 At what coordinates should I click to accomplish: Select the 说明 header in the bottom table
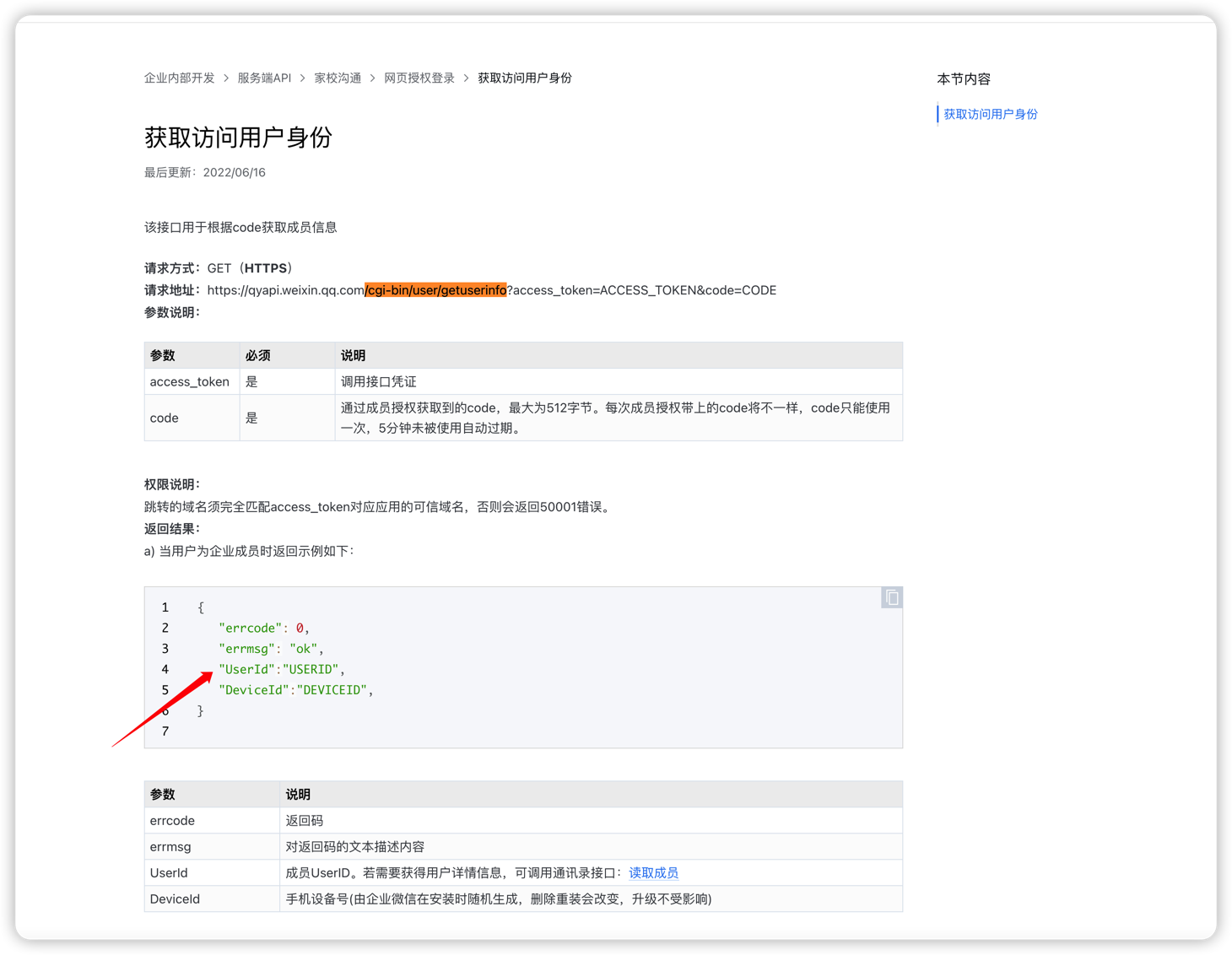point(297,794)
